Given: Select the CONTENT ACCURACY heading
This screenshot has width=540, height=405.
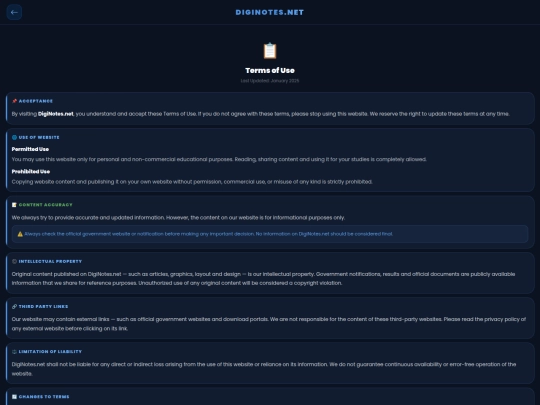Looking at the screenshot, I should (x=45, y=205).
